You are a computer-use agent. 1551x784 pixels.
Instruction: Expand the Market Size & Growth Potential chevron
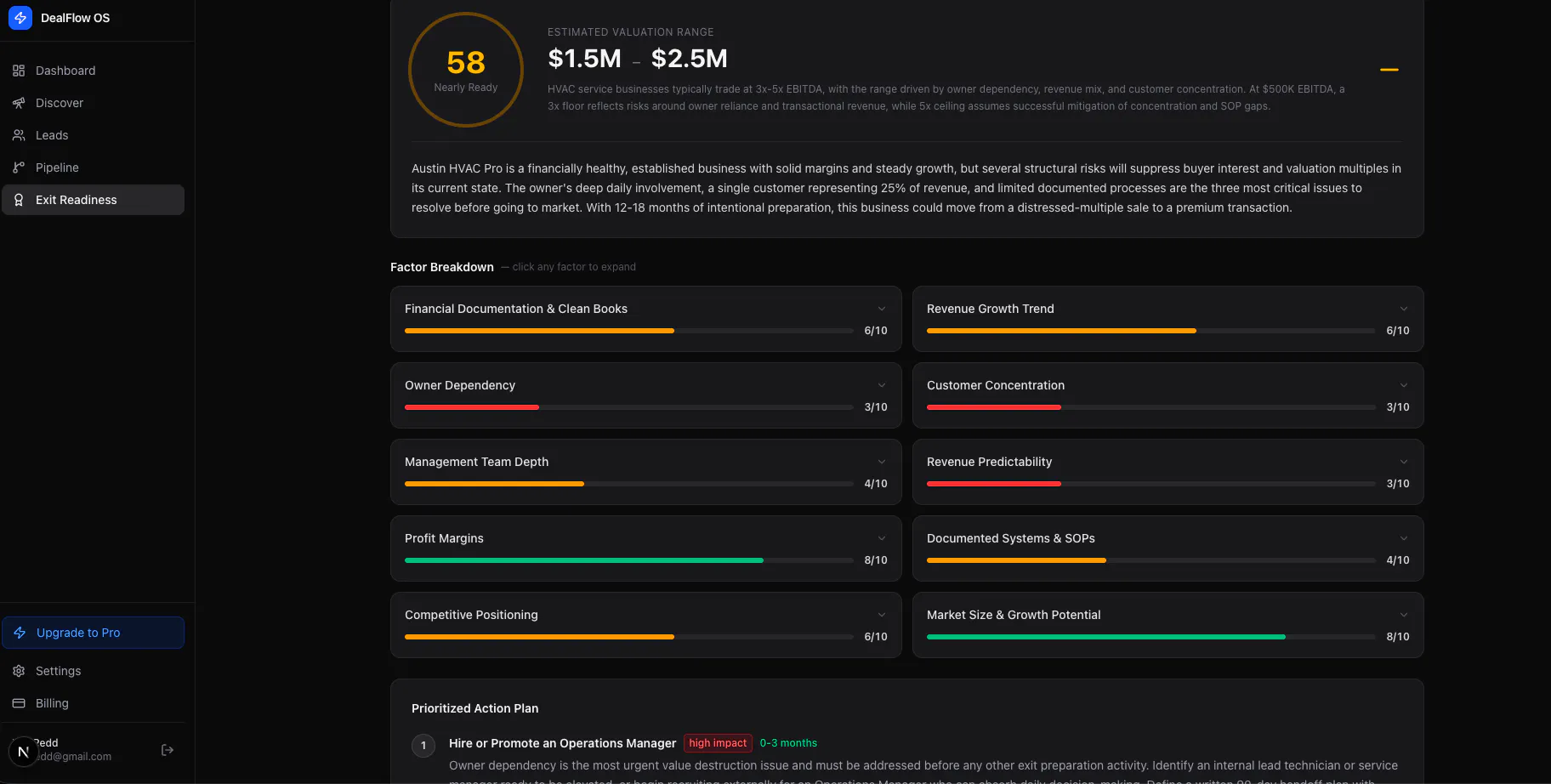click(1404, 615)
